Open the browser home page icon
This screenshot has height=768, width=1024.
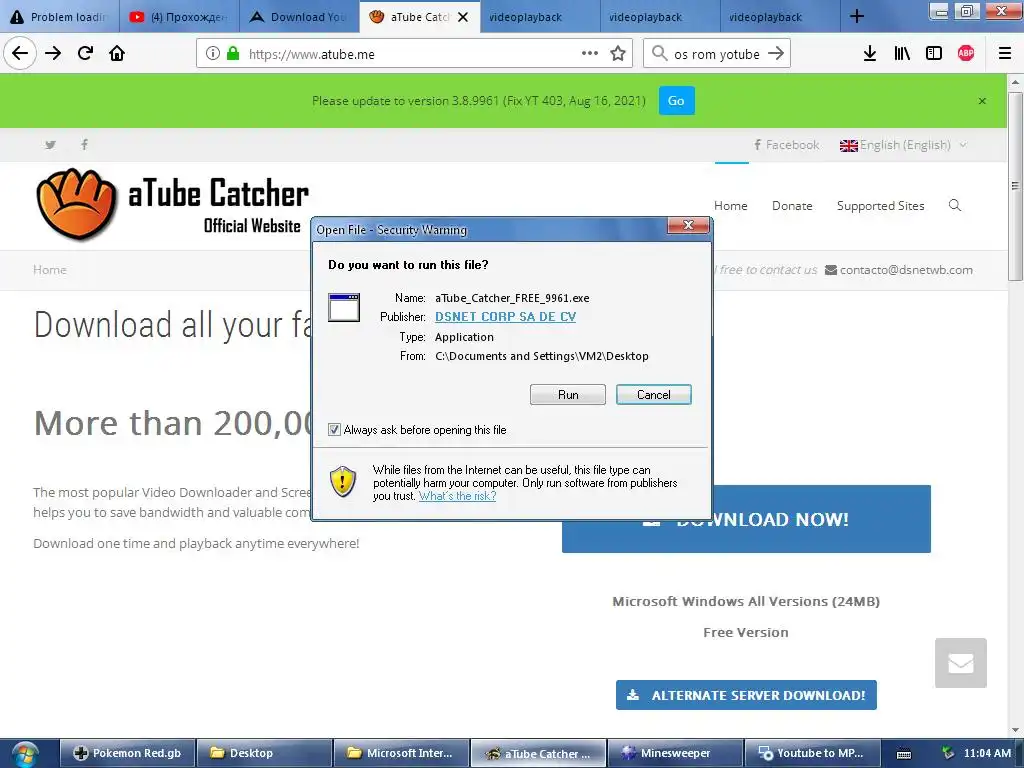(x=117, y=54)
